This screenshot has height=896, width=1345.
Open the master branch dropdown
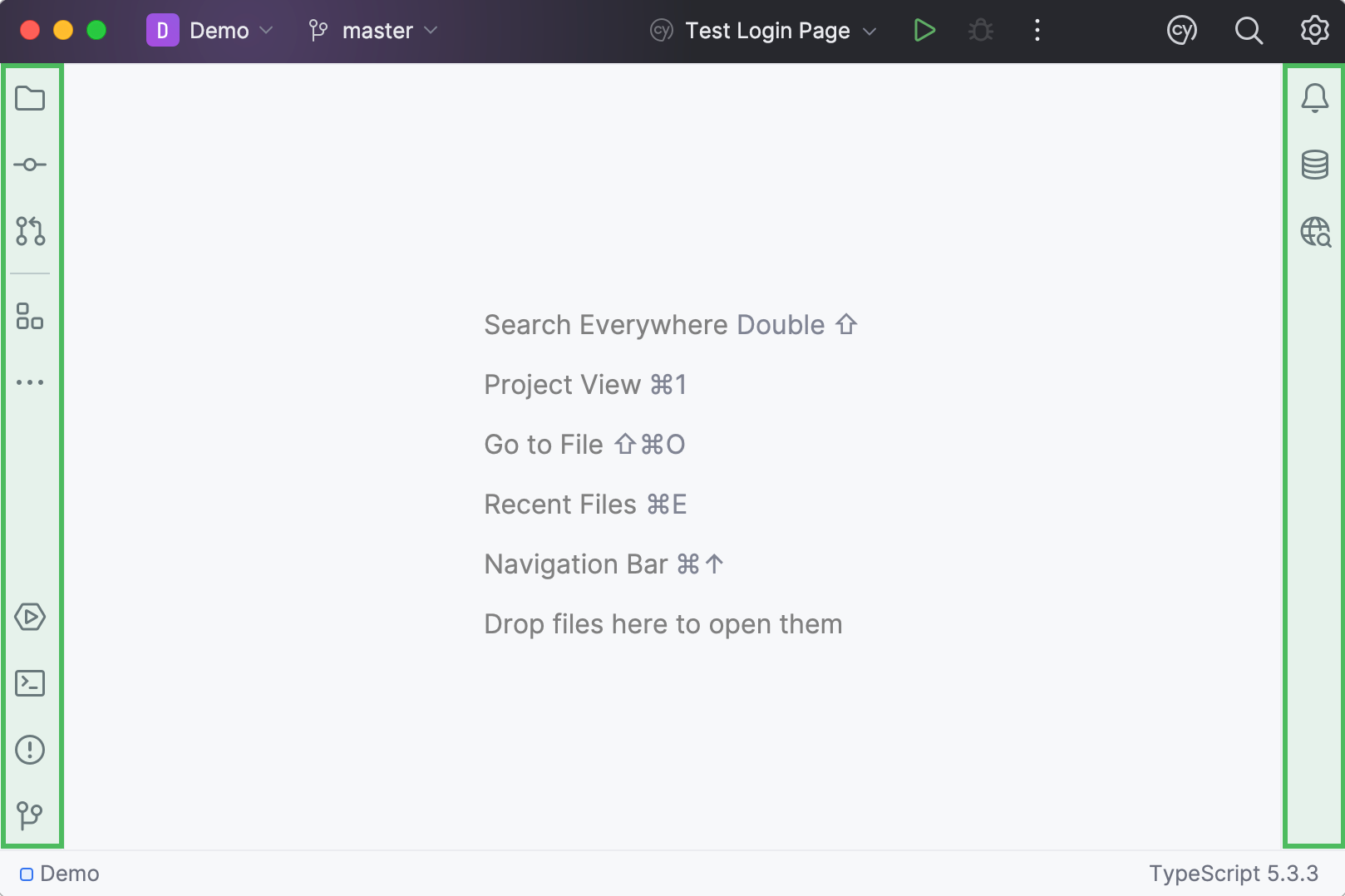tap(373, 31)
